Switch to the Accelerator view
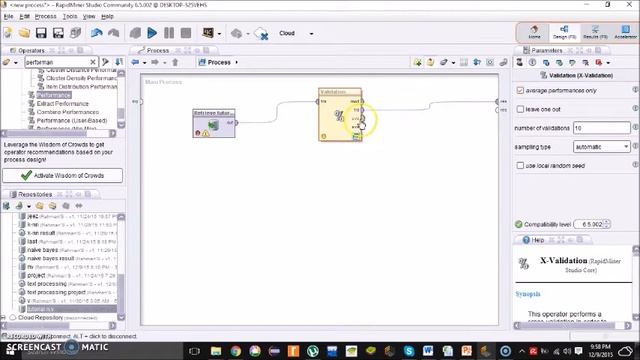 click(625, 32)
